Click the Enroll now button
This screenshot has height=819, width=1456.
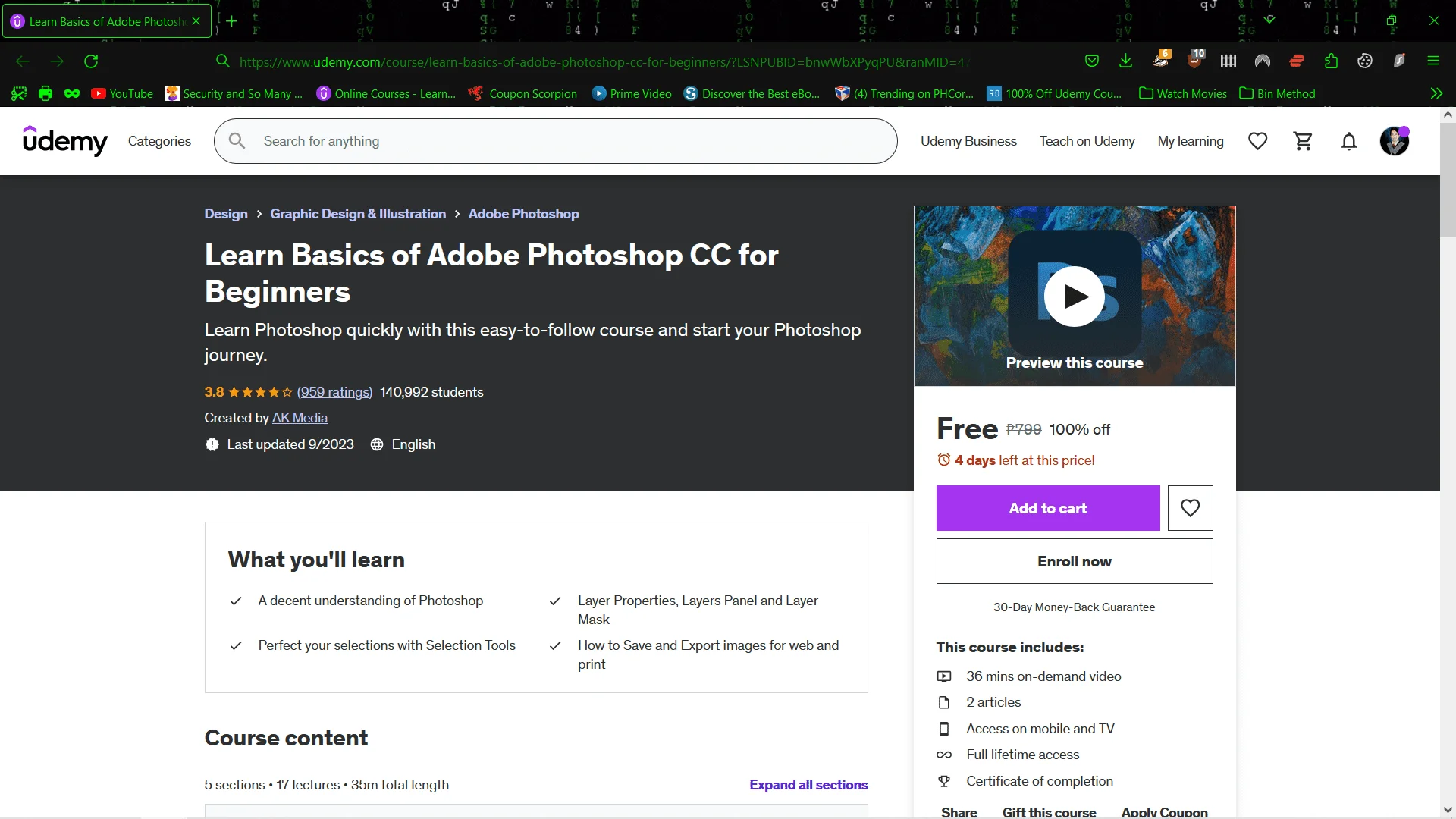coord(1074,561)
